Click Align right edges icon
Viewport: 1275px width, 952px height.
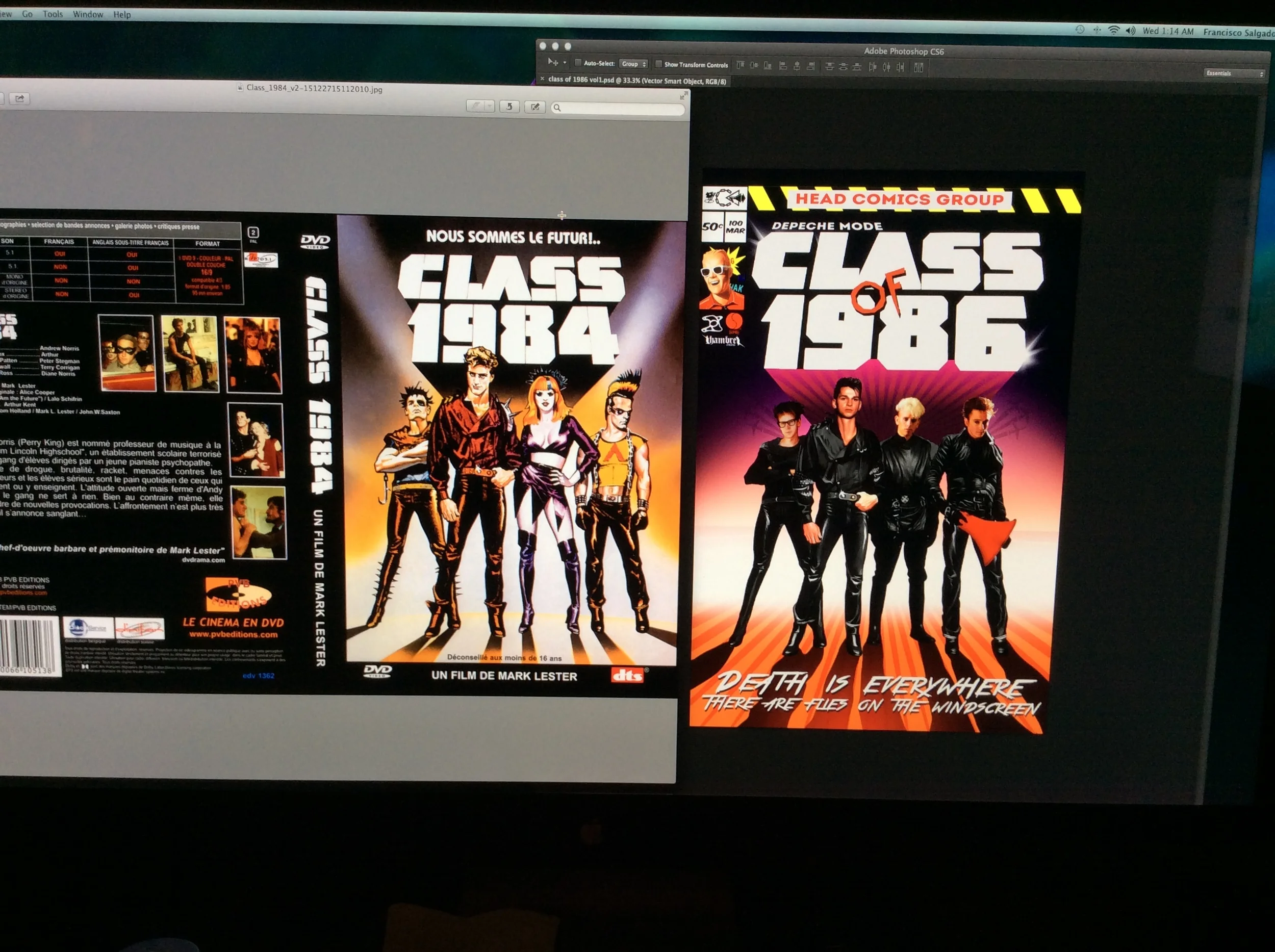pyautogui.click(x=810, y=67)
